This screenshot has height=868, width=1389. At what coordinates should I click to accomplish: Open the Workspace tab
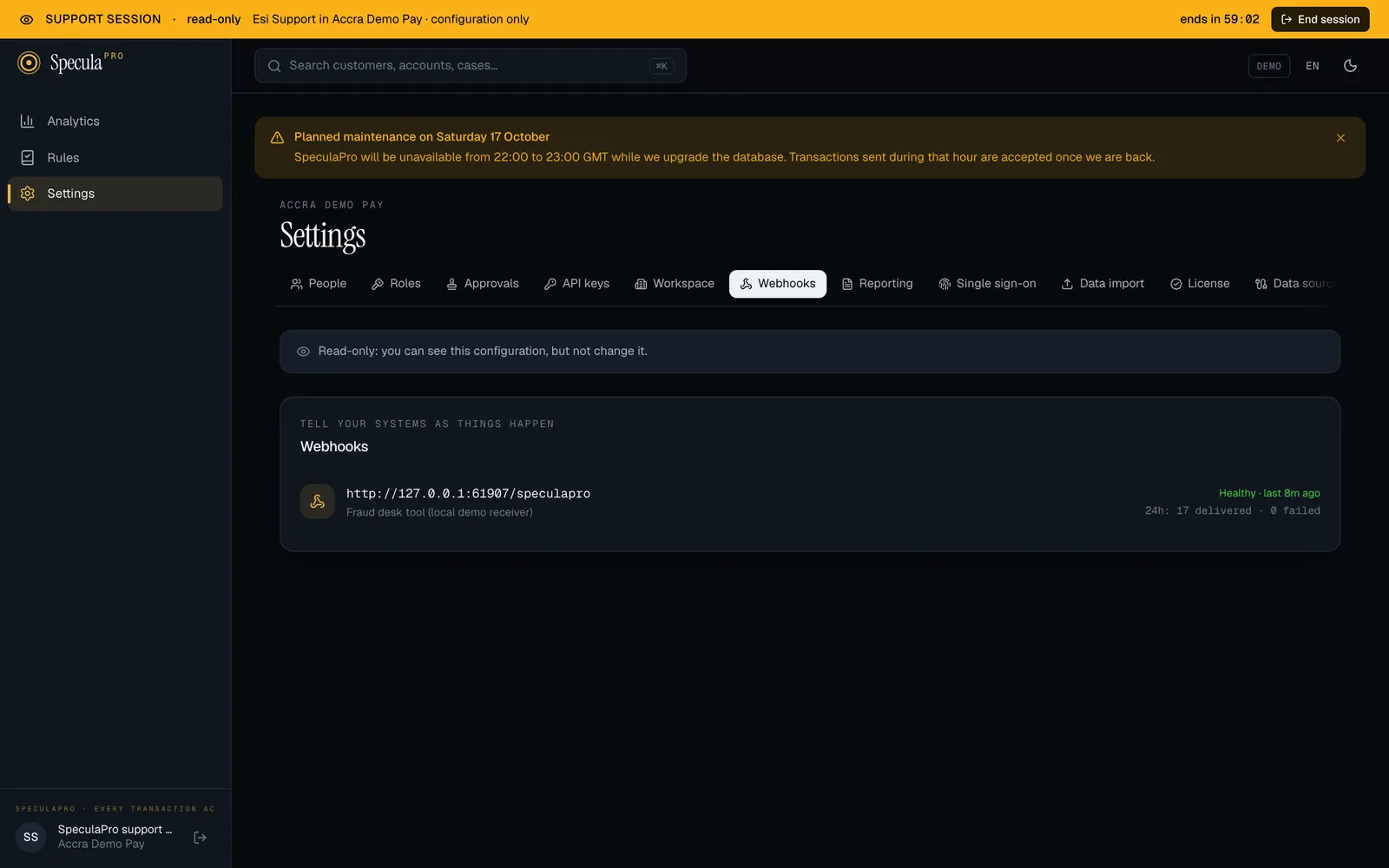tap(675, 284)
